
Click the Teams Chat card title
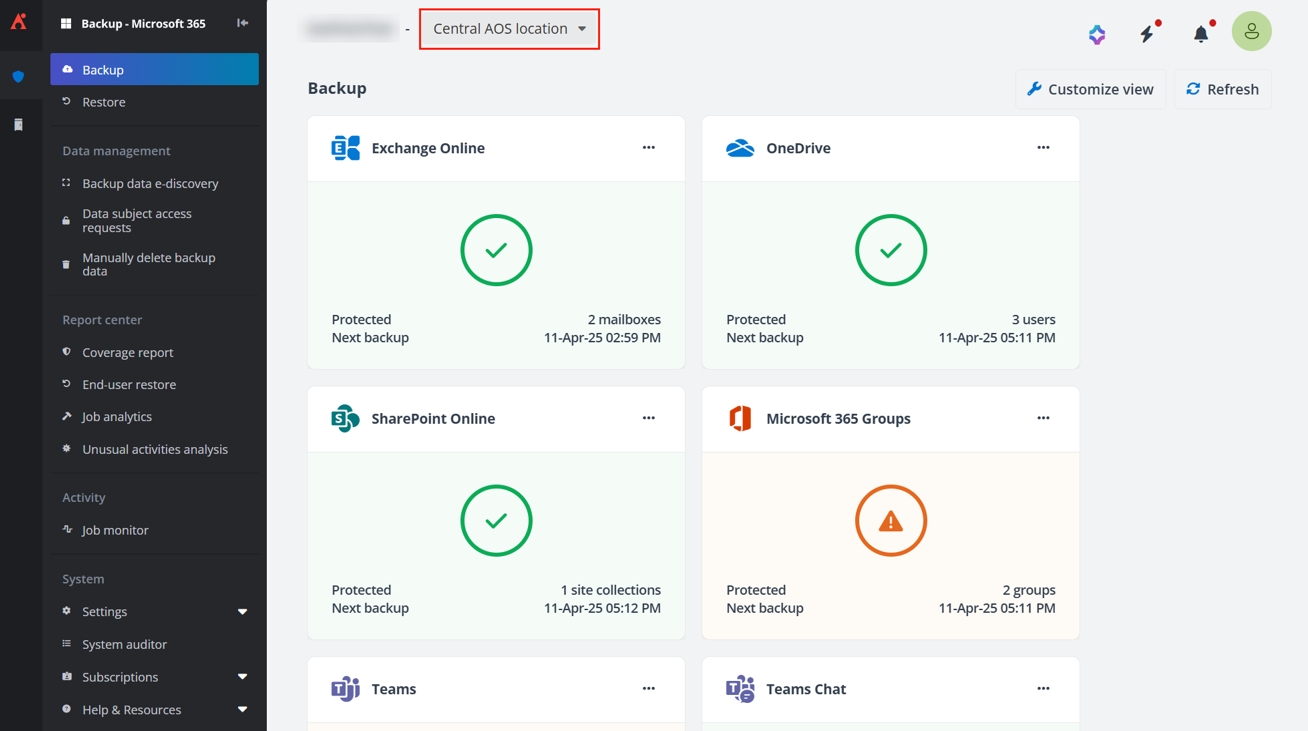805,689
